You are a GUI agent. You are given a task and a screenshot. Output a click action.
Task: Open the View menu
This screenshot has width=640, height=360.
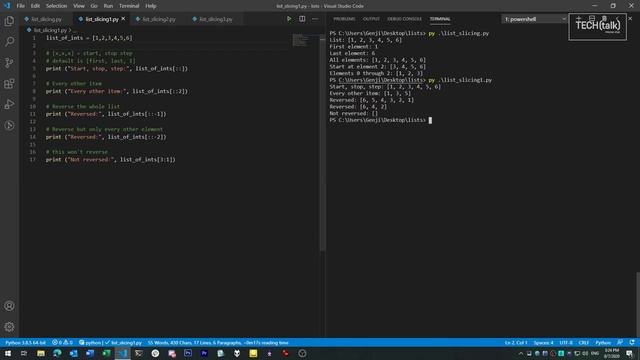[79, 6]
